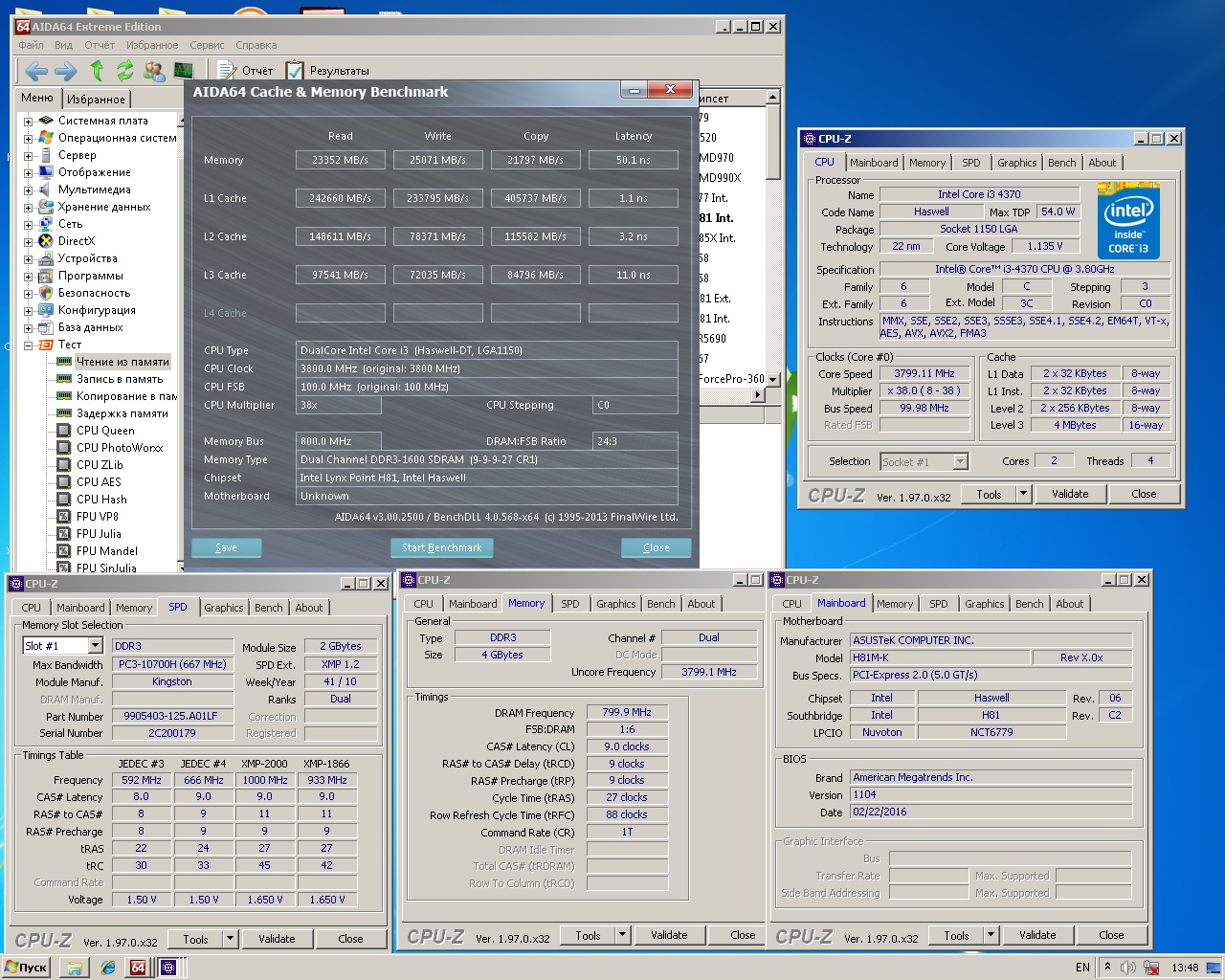The image size is (1225, 980).
Task: Click Start Benchmark button
Action: click(x=442, y=547)
